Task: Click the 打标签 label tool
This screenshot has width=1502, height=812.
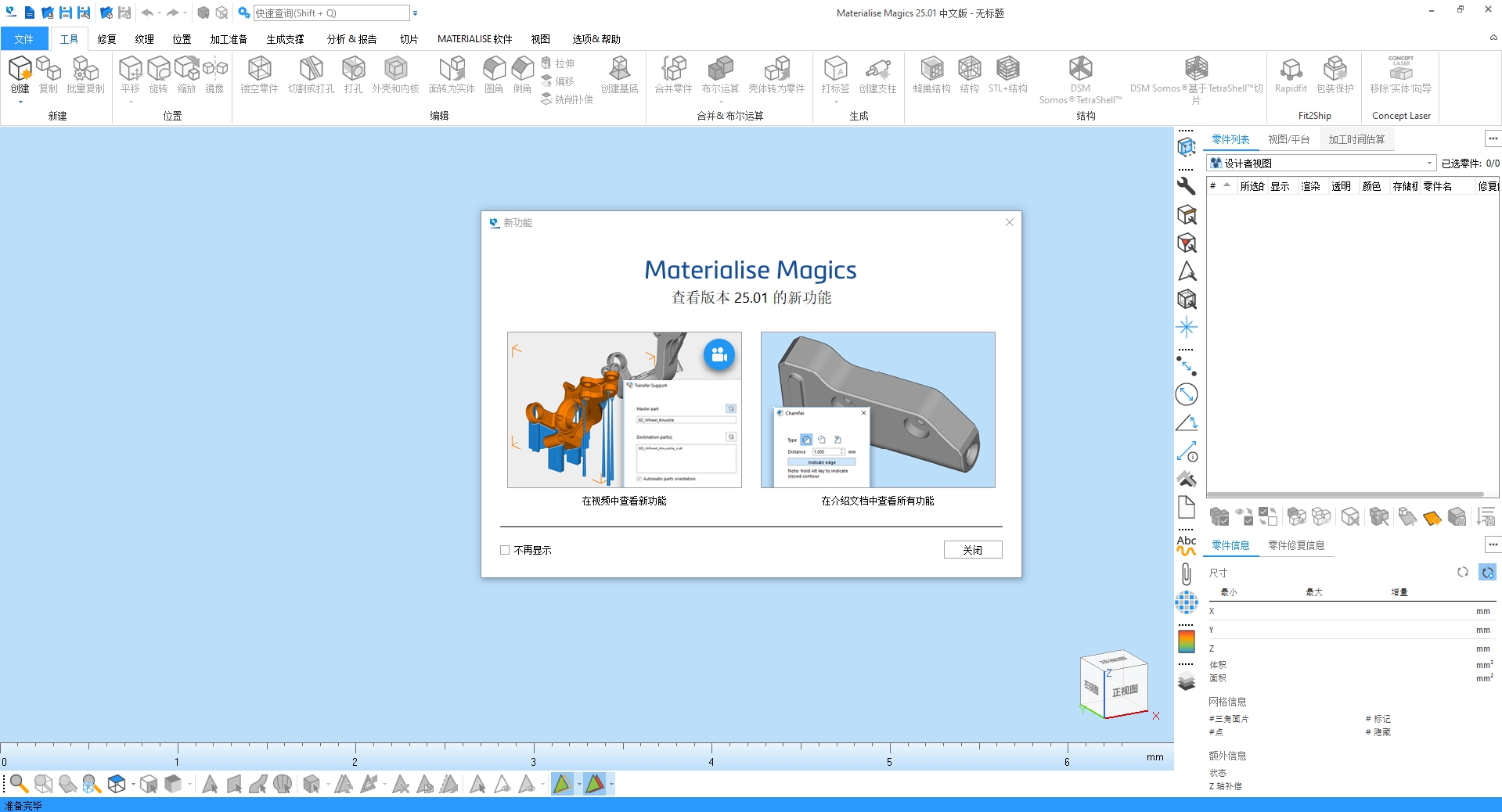Action: click(x=836, y=74)
